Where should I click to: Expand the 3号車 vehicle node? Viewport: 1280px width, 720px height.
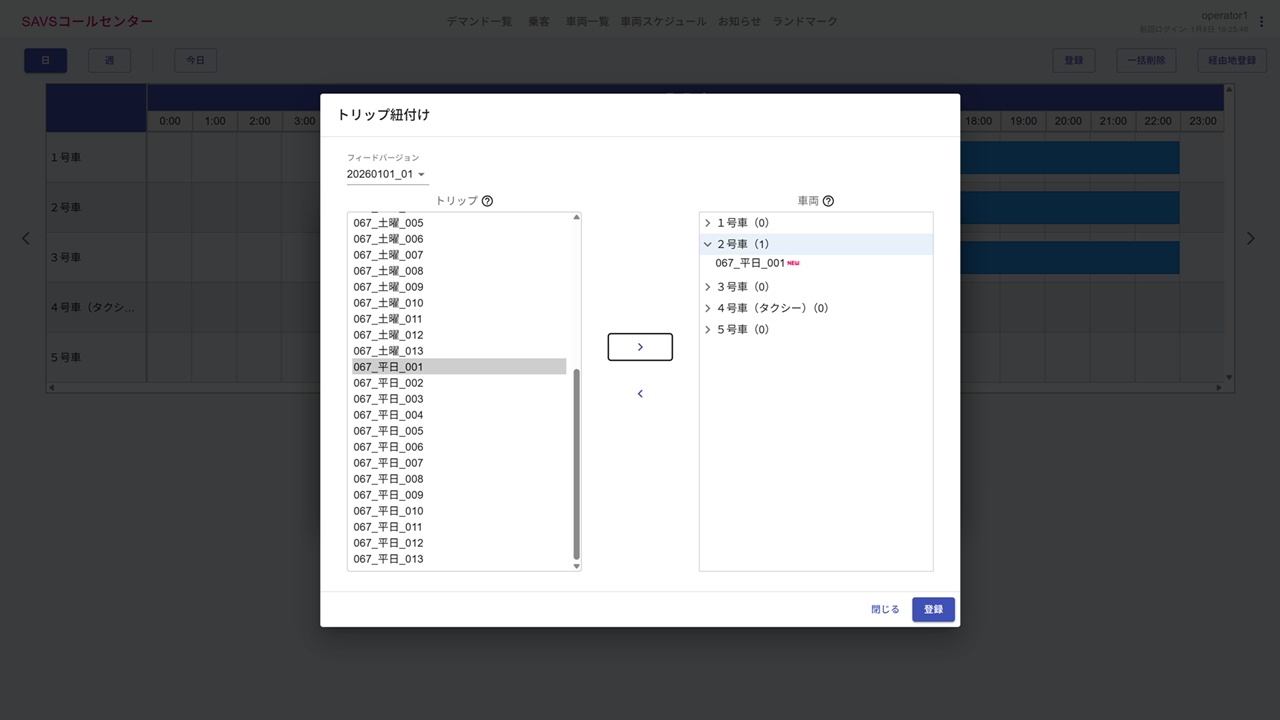(x=708, y=287)
